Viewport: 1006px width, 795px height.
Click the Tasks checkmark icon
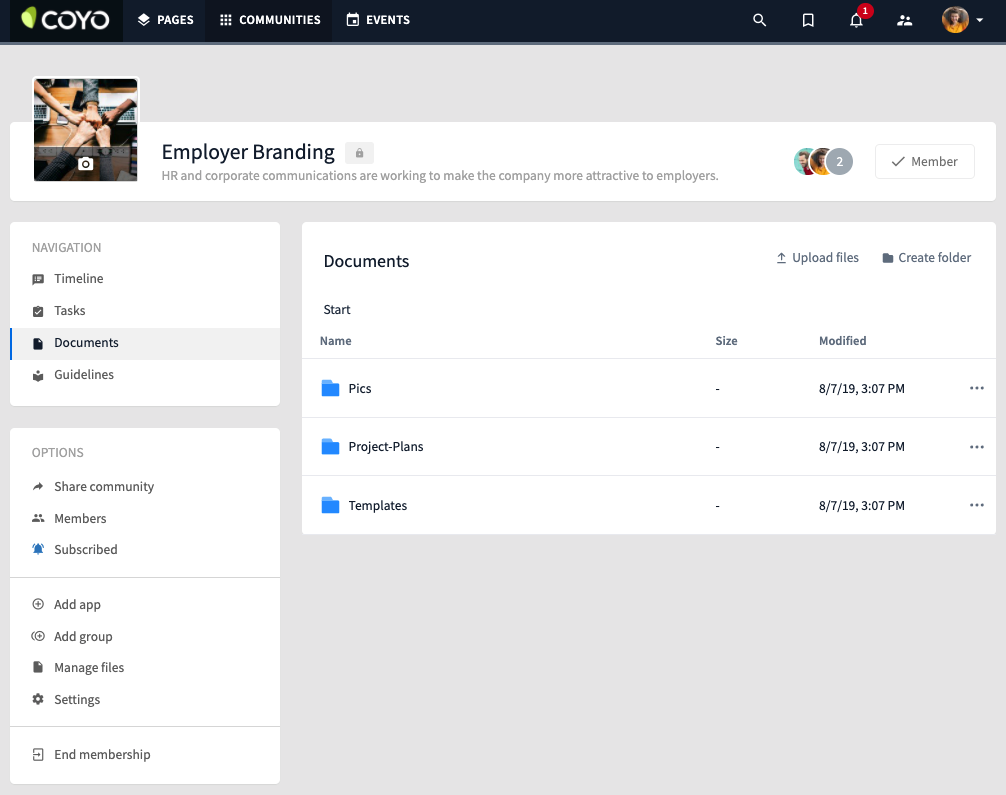click(x=38, y=311)
